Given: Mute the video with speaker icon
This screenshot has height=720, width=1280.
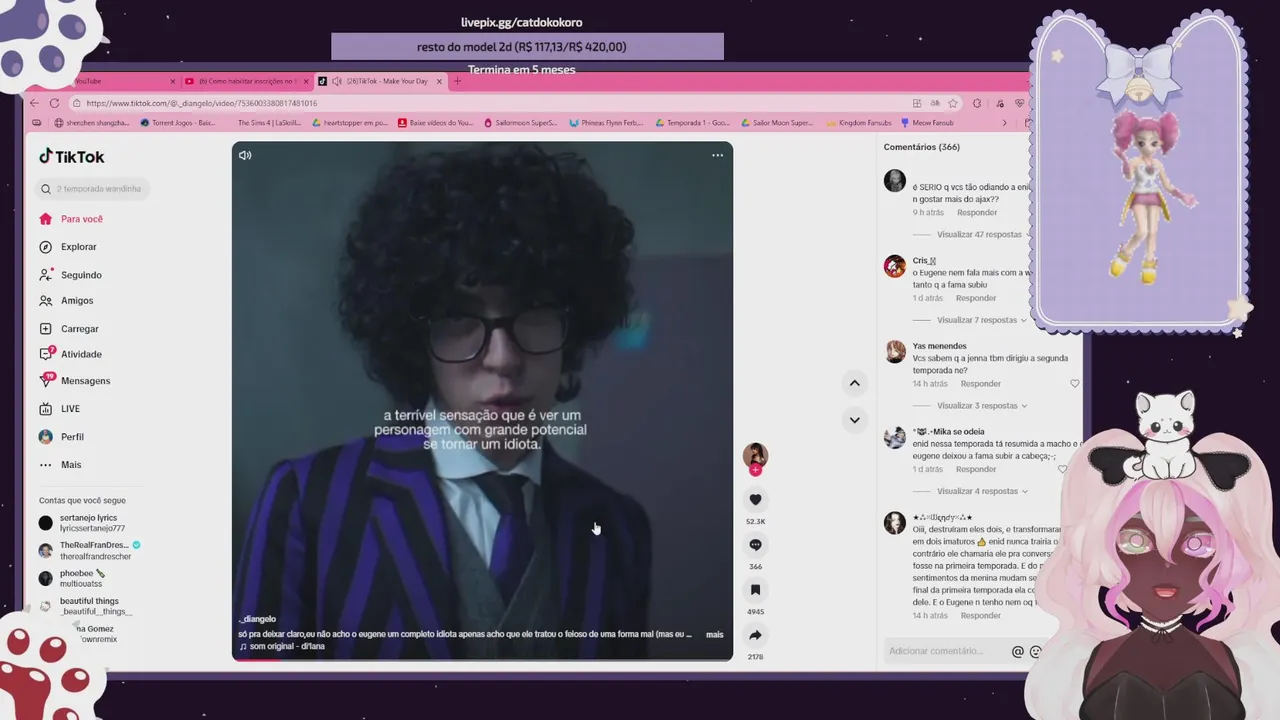Looking at the screenshot, I should click(245, 155).
